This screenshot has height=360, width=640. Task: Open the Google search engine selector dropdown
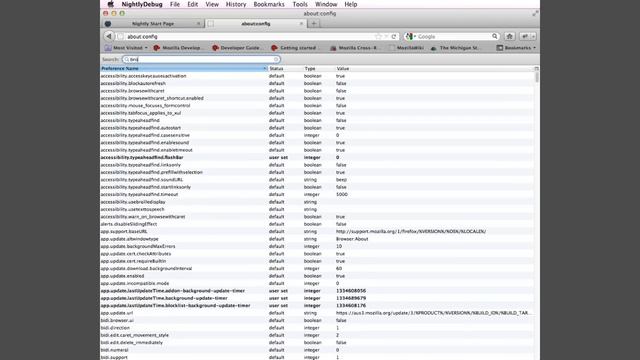(410, 36)
